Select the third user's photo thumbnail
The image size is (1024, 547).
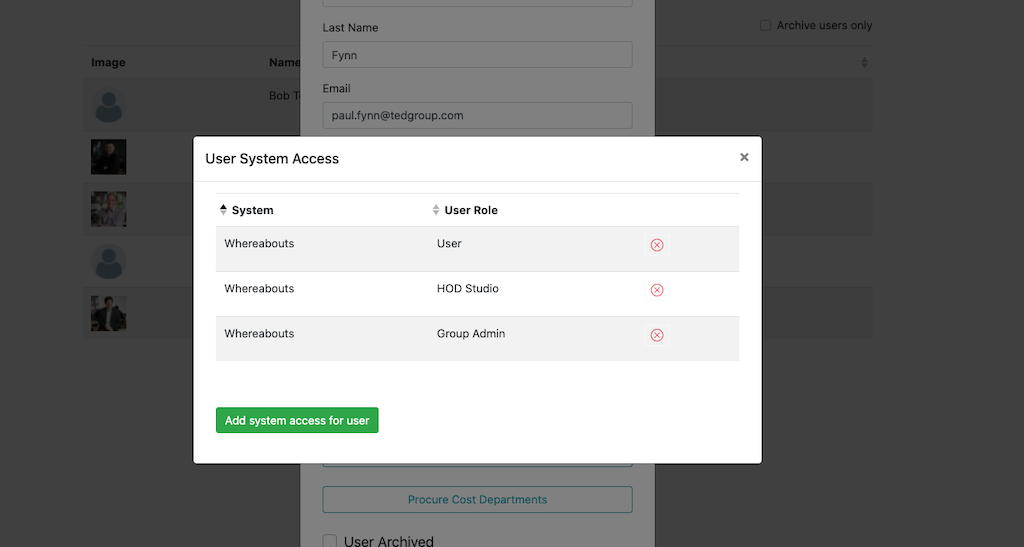click(x=109, y=209)
